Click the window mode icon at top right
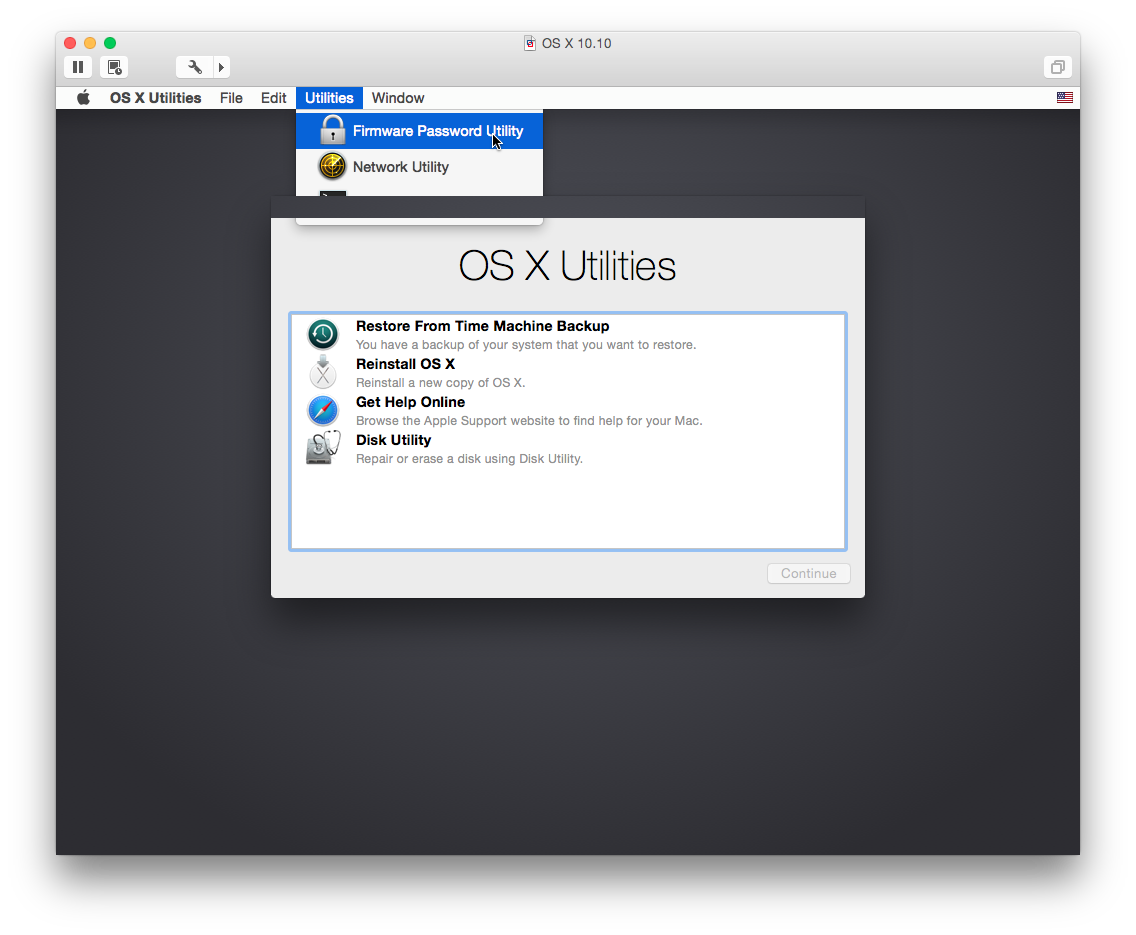Screen dimensions: 1136x935 click(x=1058, y=67)
